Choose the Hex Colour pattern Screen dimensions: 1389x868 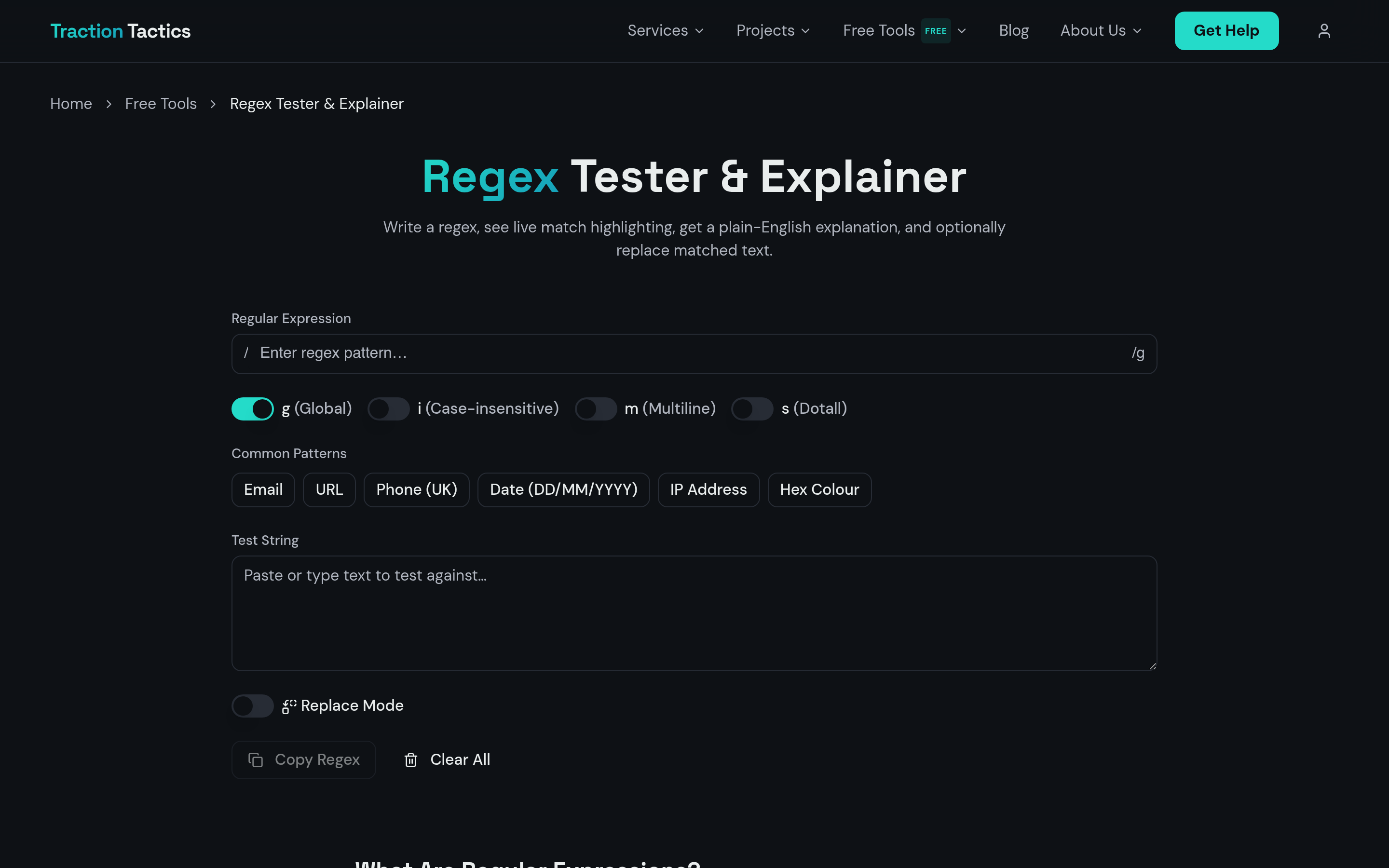tap(819, 489)
